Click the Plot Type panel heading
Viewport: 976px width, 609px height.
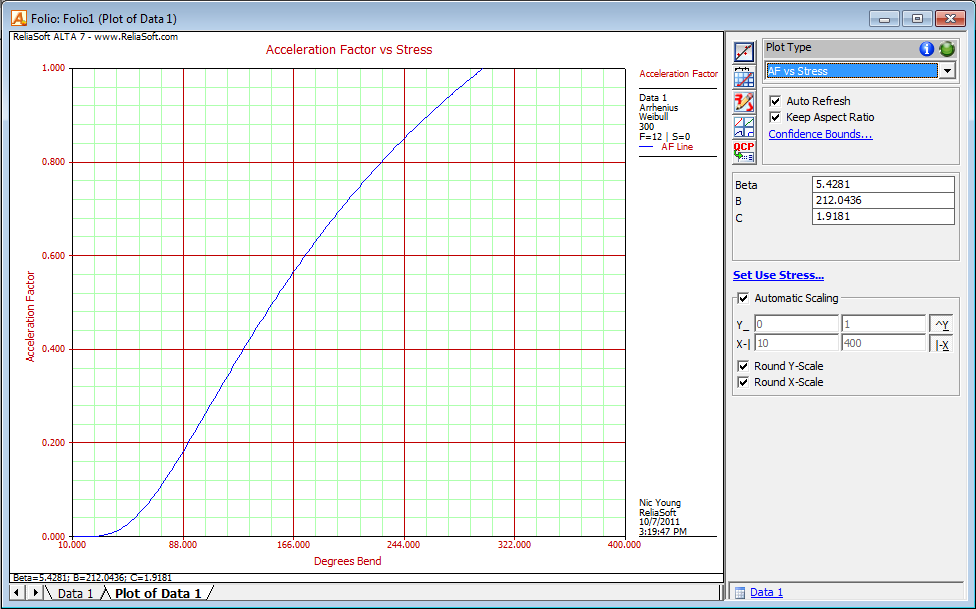click(789, 47)
